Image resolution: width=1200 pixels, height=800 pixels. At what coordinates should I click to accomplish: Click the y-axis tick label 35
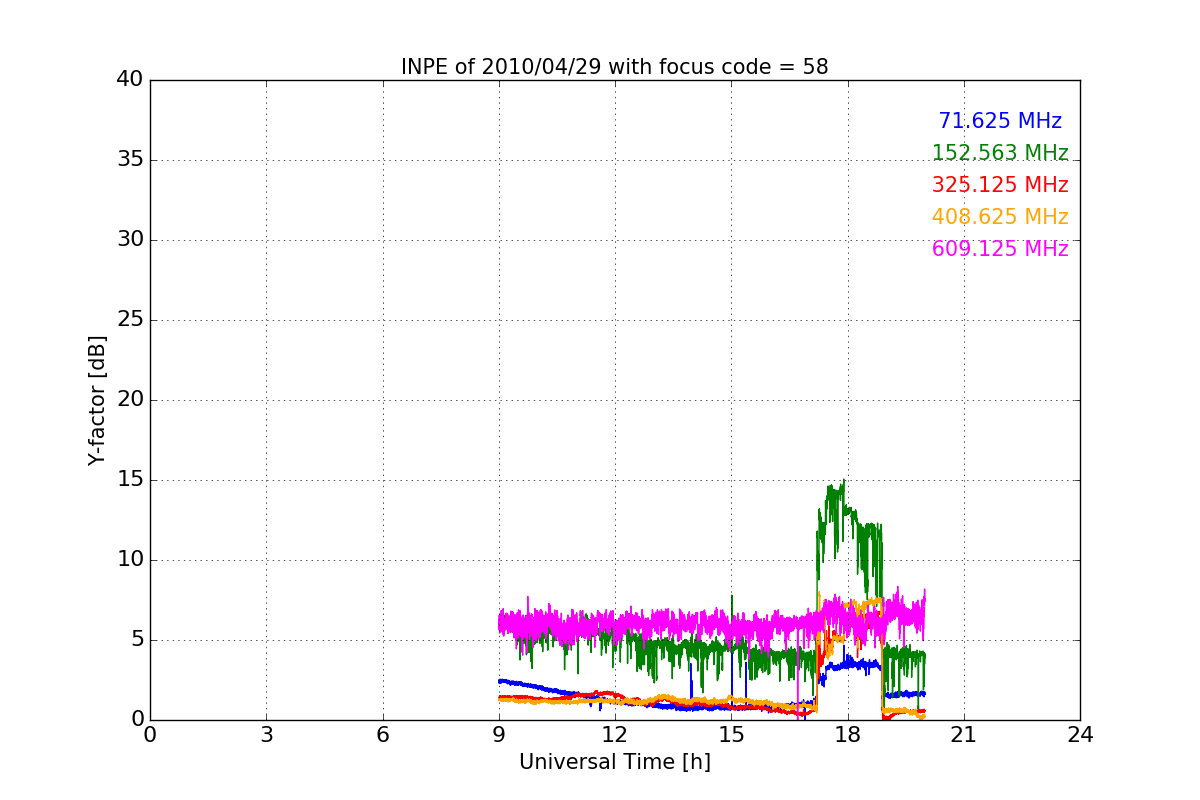[130, 160]
